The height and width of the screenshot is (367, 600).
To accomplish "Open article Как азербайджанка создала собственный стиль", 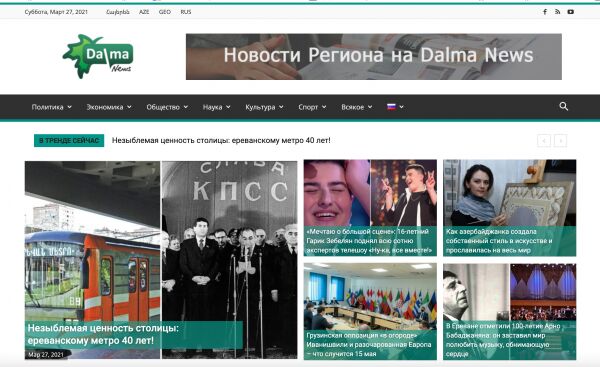I will coord(499,241).
